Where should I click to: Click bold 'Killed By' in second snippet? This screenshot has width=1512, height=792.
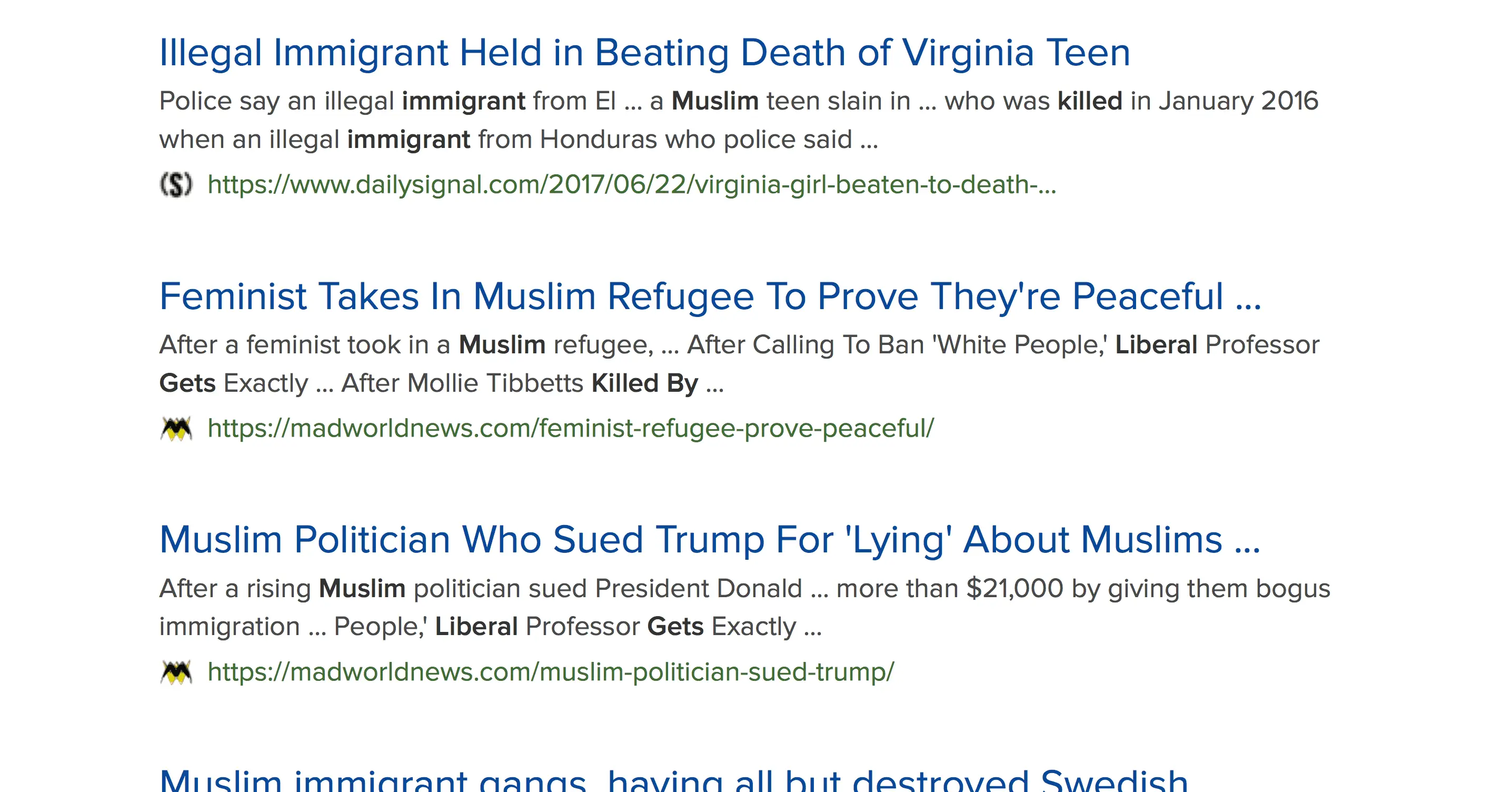point(644,383)
